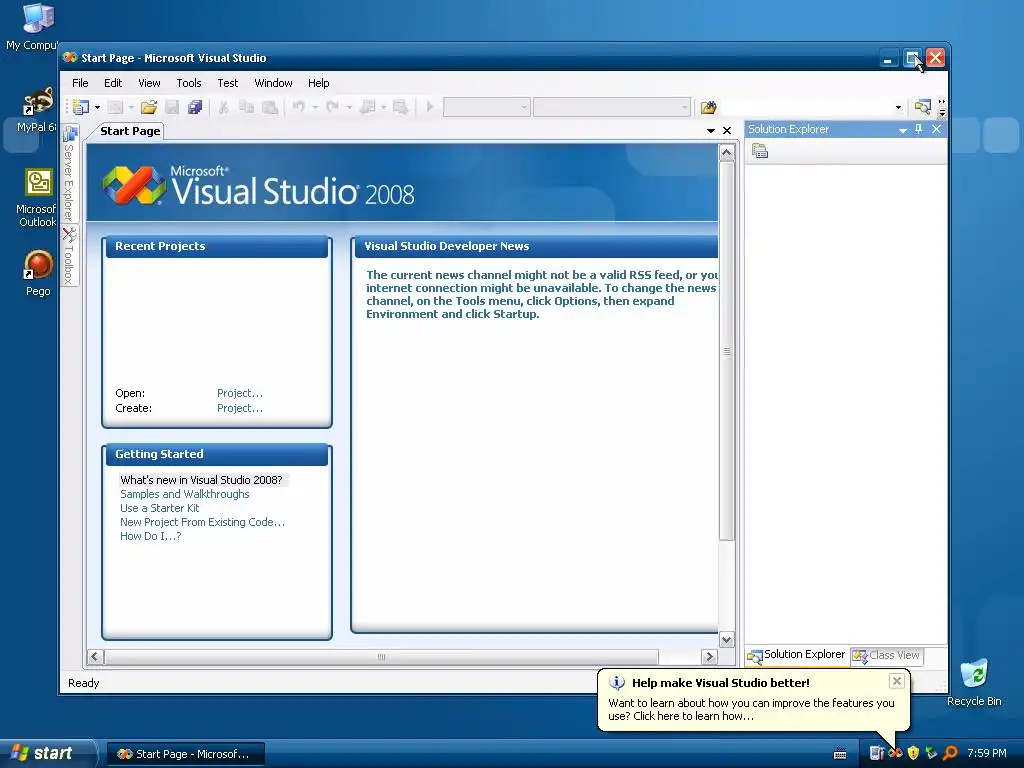Click the New Project toolbar icon
The image size is (1024, 768).
coord(81,107)
